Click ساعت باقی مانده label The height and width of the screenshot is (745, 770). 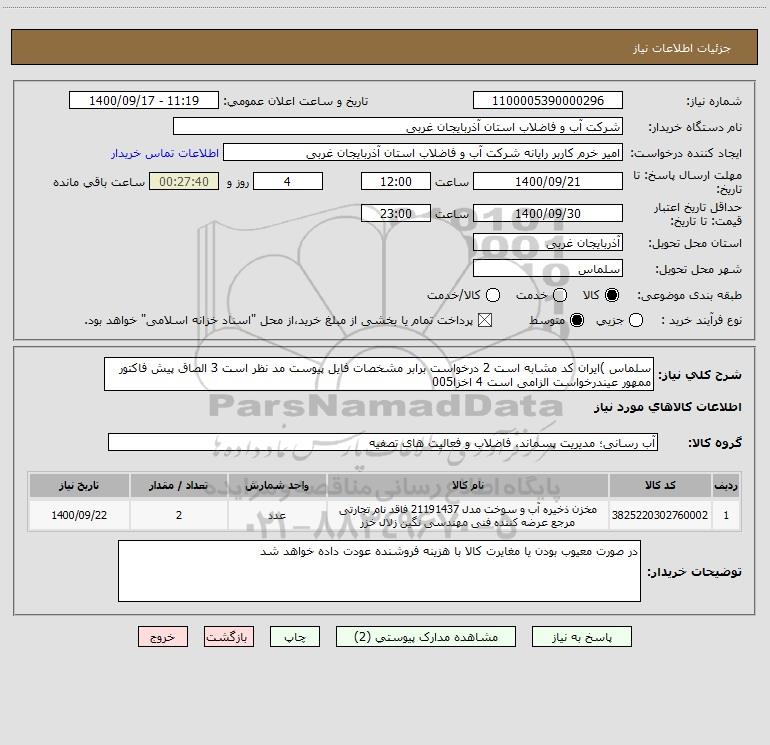point(99,182)
